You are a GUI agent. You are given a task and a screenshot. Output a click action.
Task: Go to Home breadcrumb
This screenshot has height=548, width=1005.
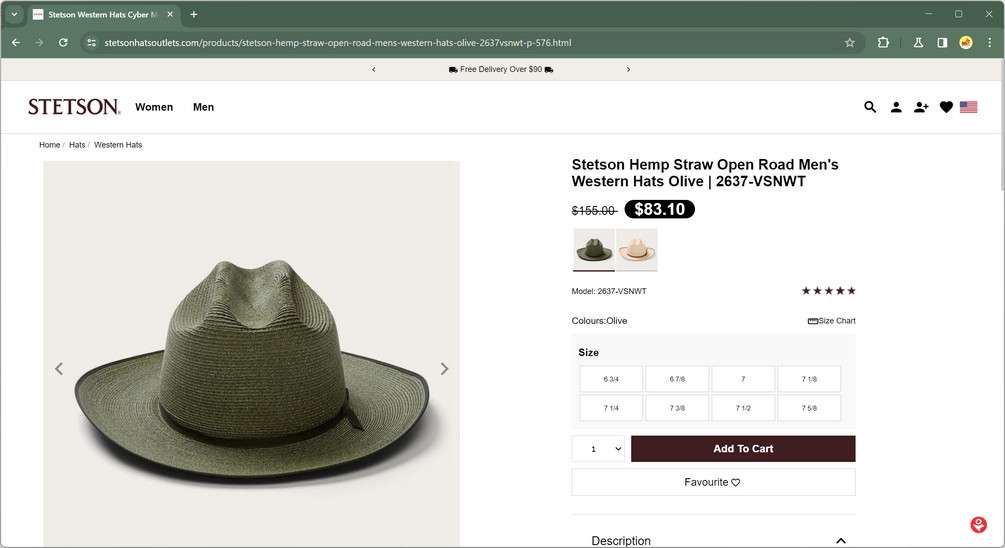click(x=49, y=145)
